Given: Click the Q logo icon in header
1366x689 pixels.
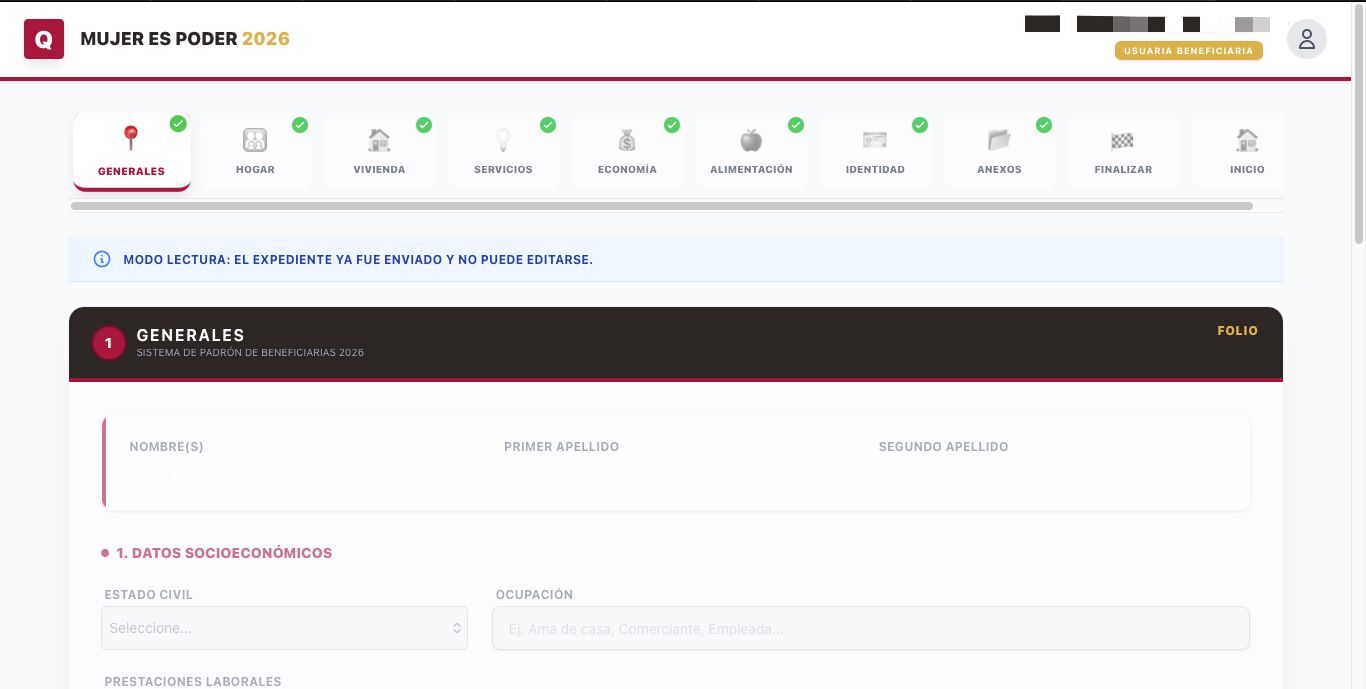Looking at the screenshot, I should pos(44,39).
